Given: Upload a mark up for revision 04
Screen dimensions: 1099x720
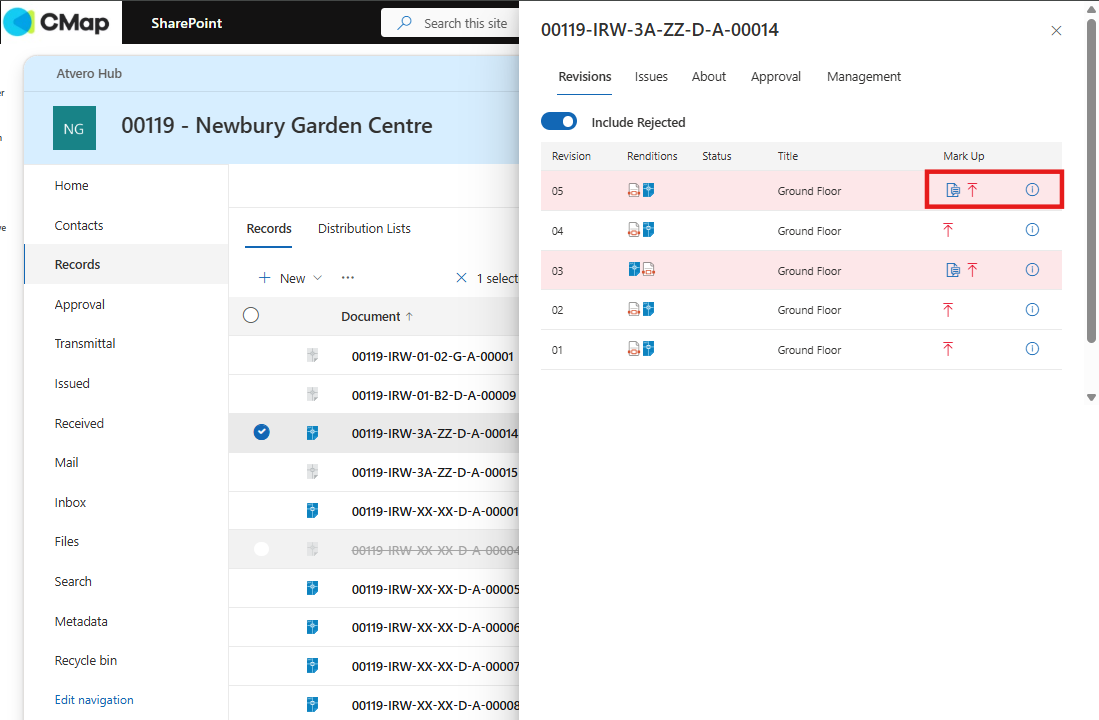Looking at the screenshot, I should [948, 230].
